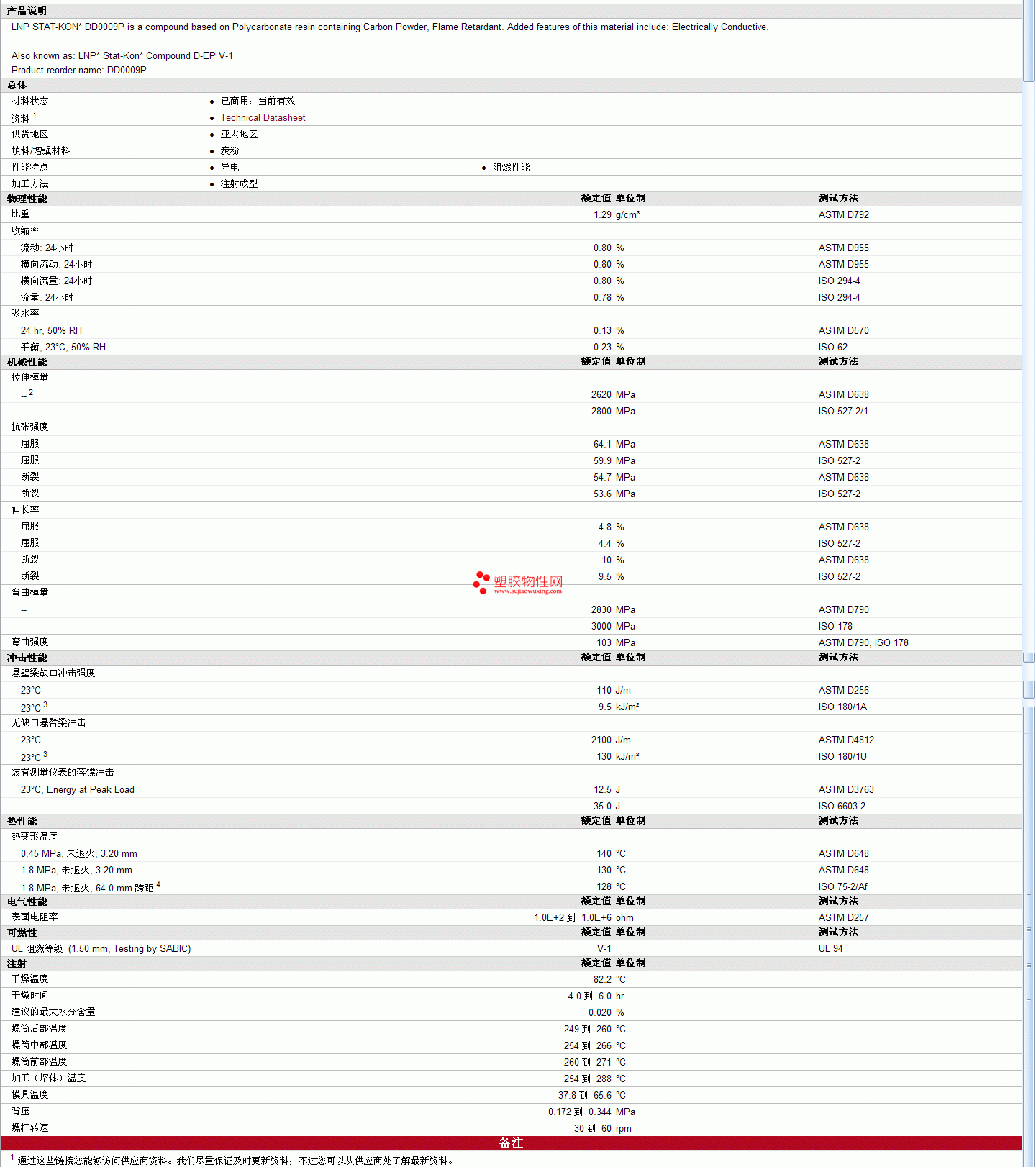Select the 'Product reorder name: DD0009P' line
The height and width of the screenshot is (1167, 1036).
pos(79,70)
